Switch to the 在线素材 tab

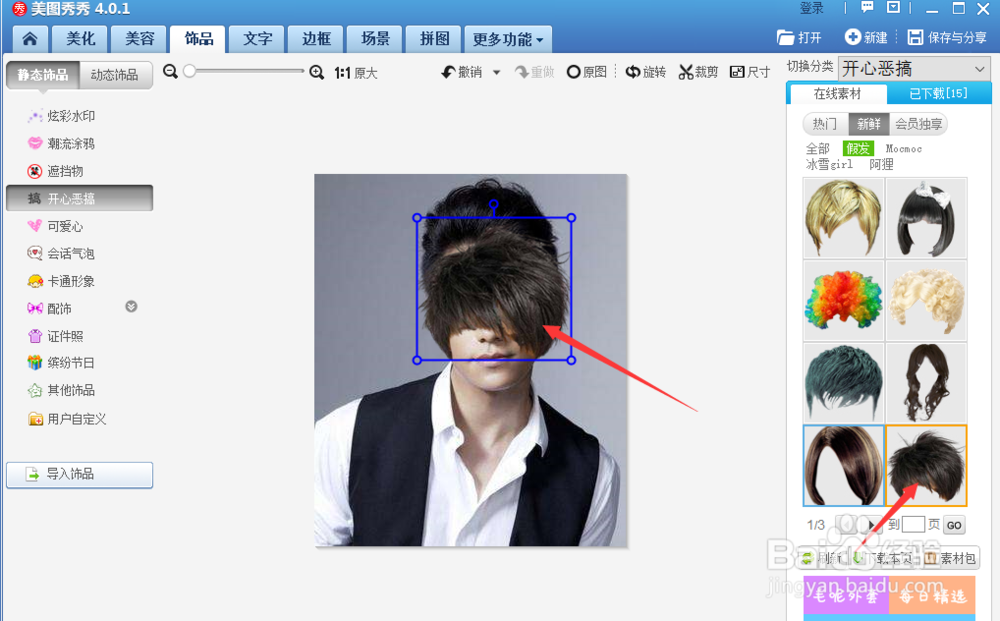(837, 94)
